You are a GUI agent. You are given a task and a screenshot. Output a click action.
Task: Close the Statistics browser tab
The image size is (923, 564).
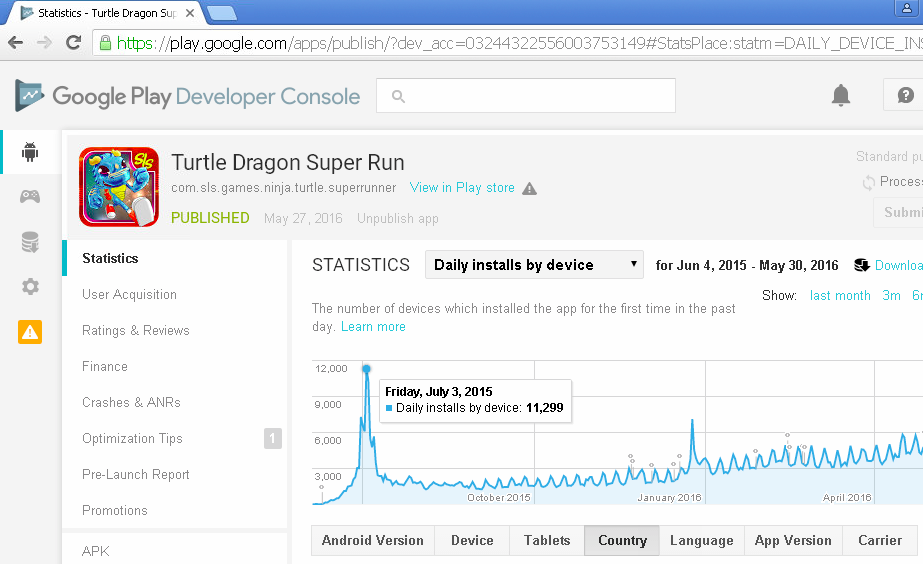point(190,12)
